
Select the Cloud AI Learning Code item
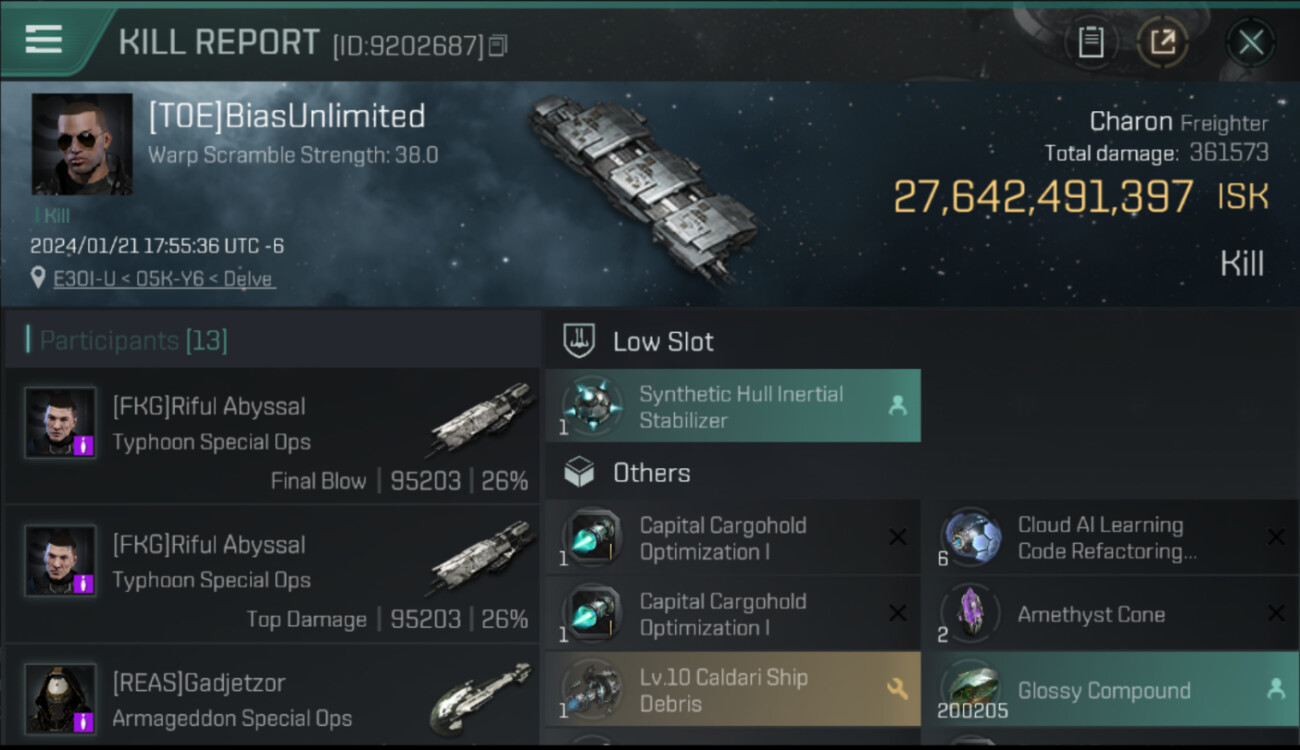[1108, 538]
